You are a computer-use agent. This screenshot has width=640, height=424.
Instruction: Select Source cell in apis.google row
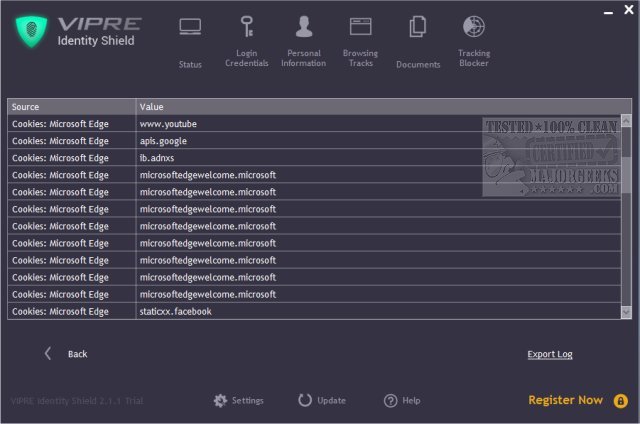[x=71, y=141]
